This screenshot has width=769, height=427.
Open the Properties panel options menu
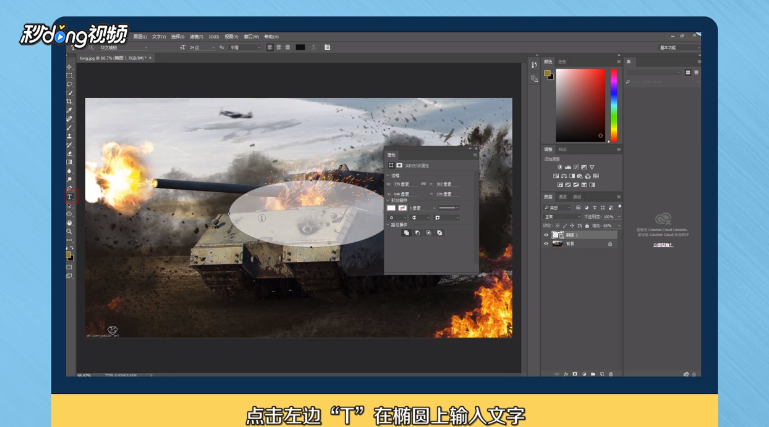click(x=475, y=155)
